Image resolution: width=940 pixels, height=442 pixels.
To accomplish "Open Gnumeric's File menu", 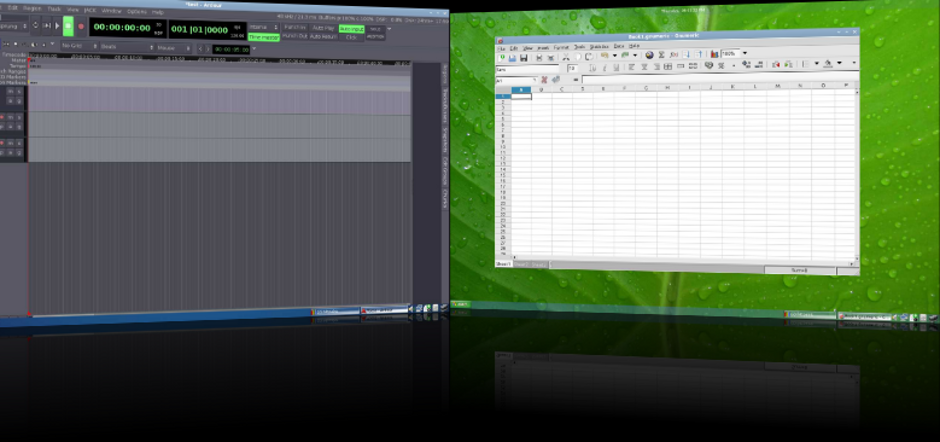I will [x=501, y=48].
